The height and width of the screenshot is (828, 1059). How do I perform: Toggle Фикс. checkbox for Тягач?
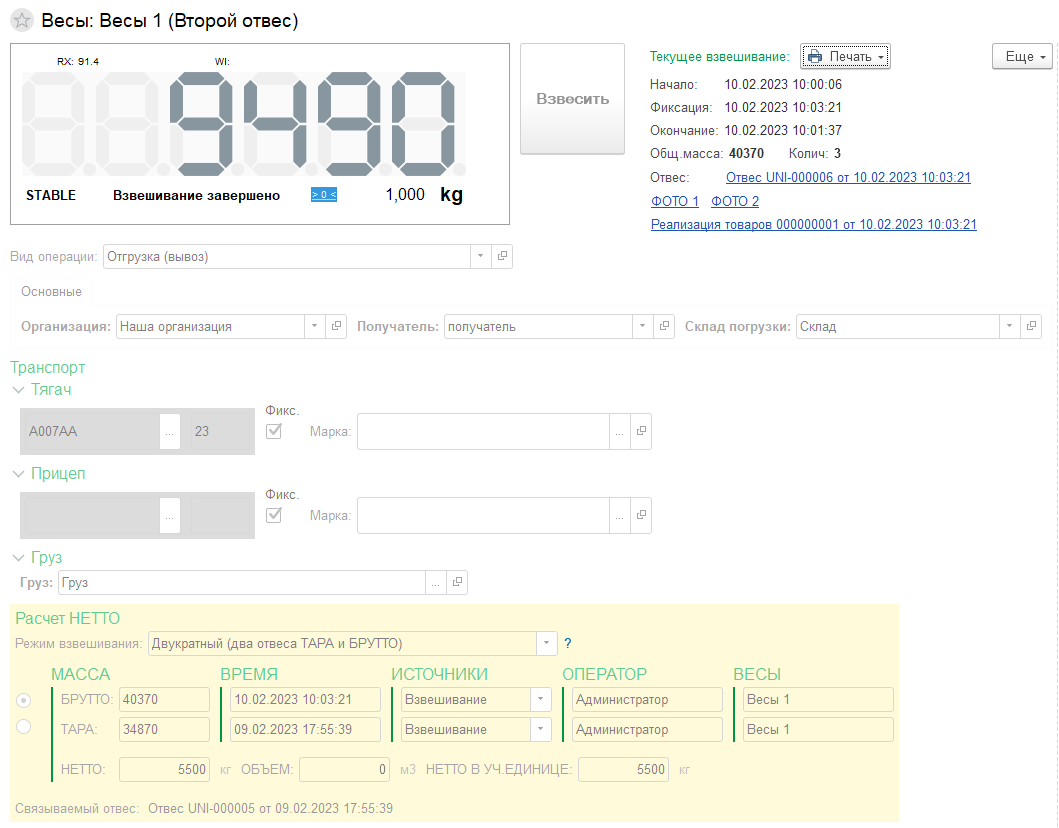pyautogui.click(x=273, y=431)
